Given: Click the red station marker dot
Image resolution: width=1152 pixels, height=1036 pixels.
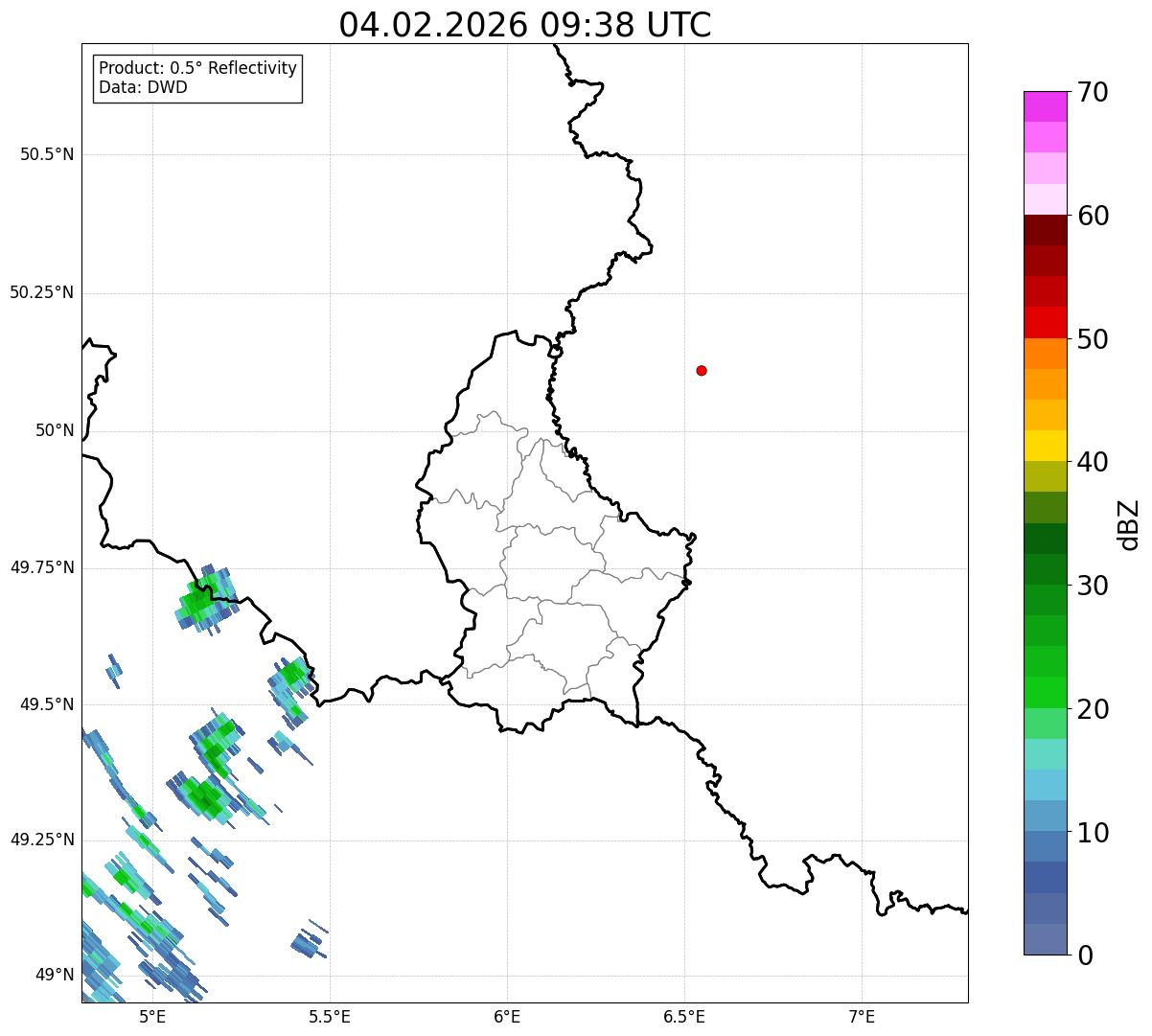Looking at the screenshot, I should (x=702, y=370).
